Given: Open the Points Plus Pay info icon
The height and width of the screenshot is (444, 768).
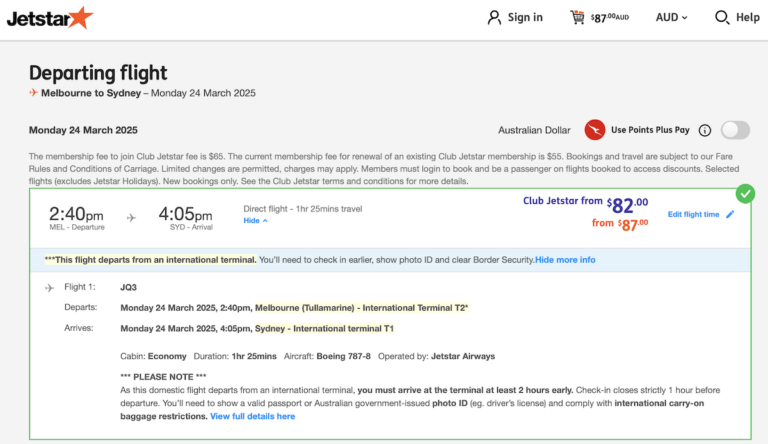Looking at the screenshot, I should coord(704,130).
